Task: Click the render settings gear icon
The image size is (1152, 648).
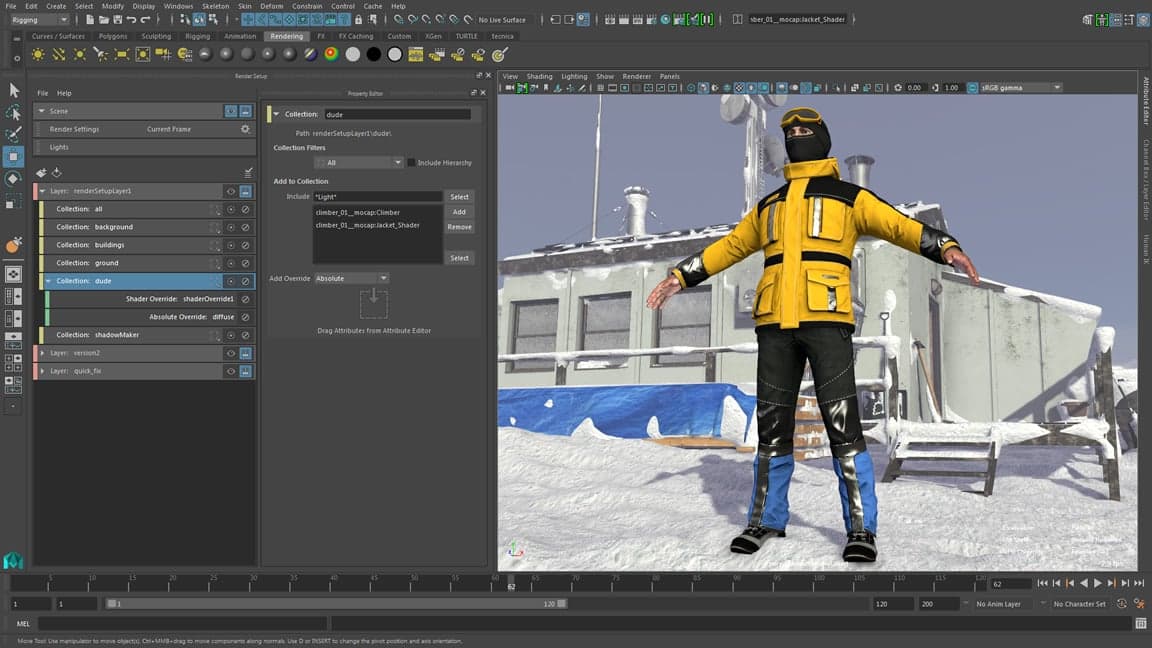Action: click(x=245, y=129)
